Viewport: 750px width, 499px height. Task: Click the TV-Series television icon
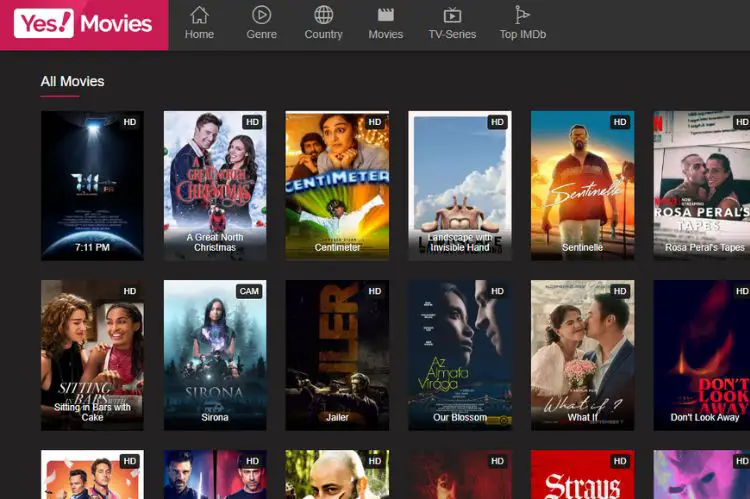[452, 15]
